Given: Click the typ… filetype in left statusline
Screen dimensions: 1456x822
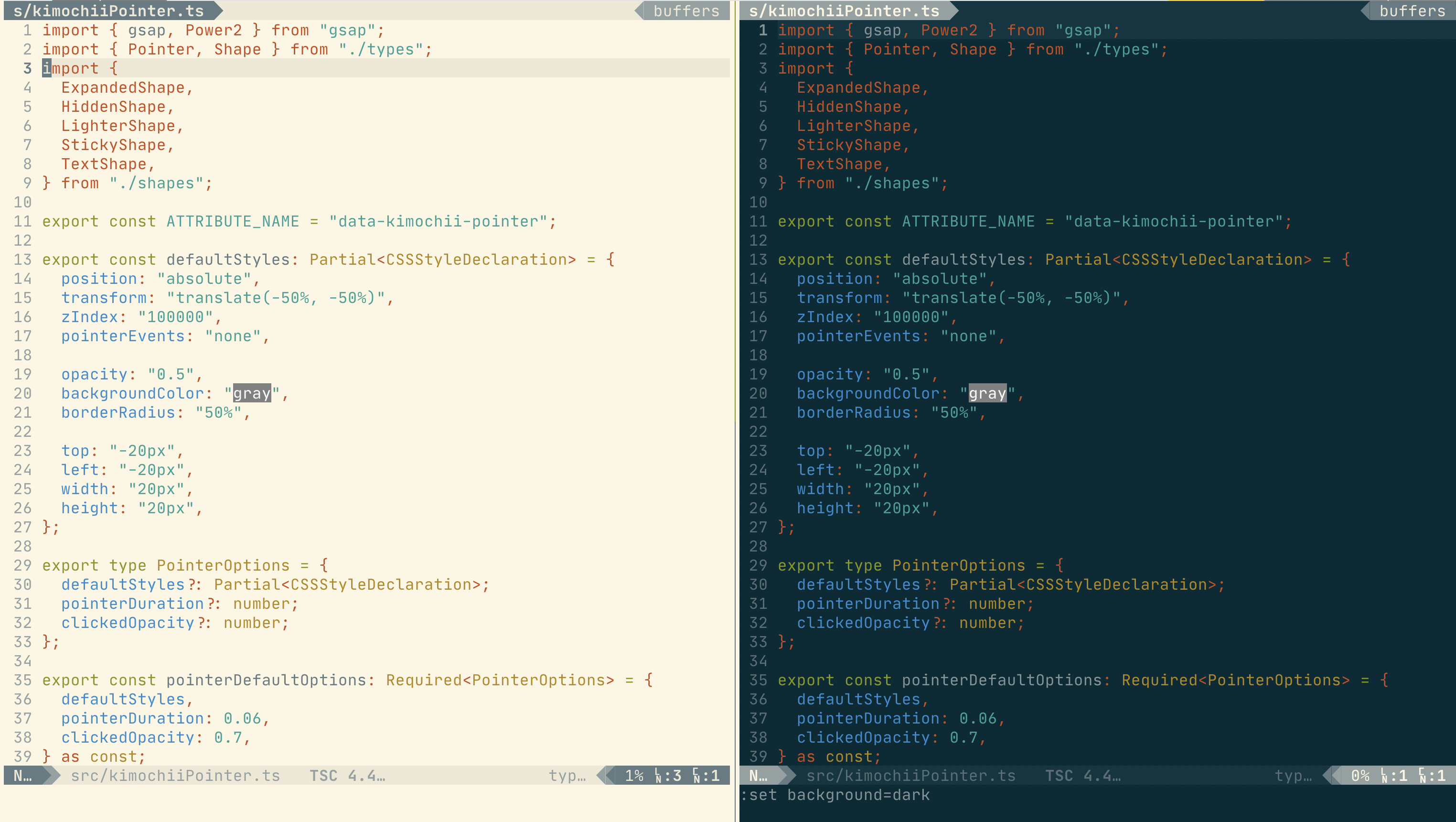Looking at the screenshot, I should pos(567,776).
